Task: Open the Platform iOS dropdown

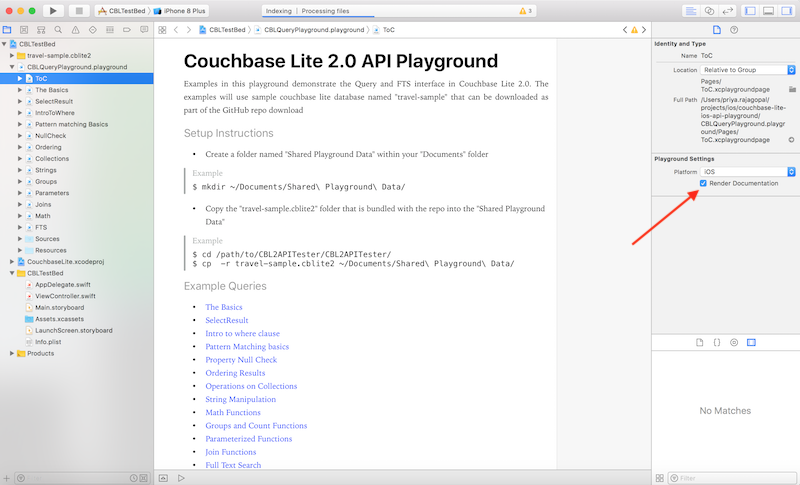Action: pyautogui.click(x=748, y=172)
